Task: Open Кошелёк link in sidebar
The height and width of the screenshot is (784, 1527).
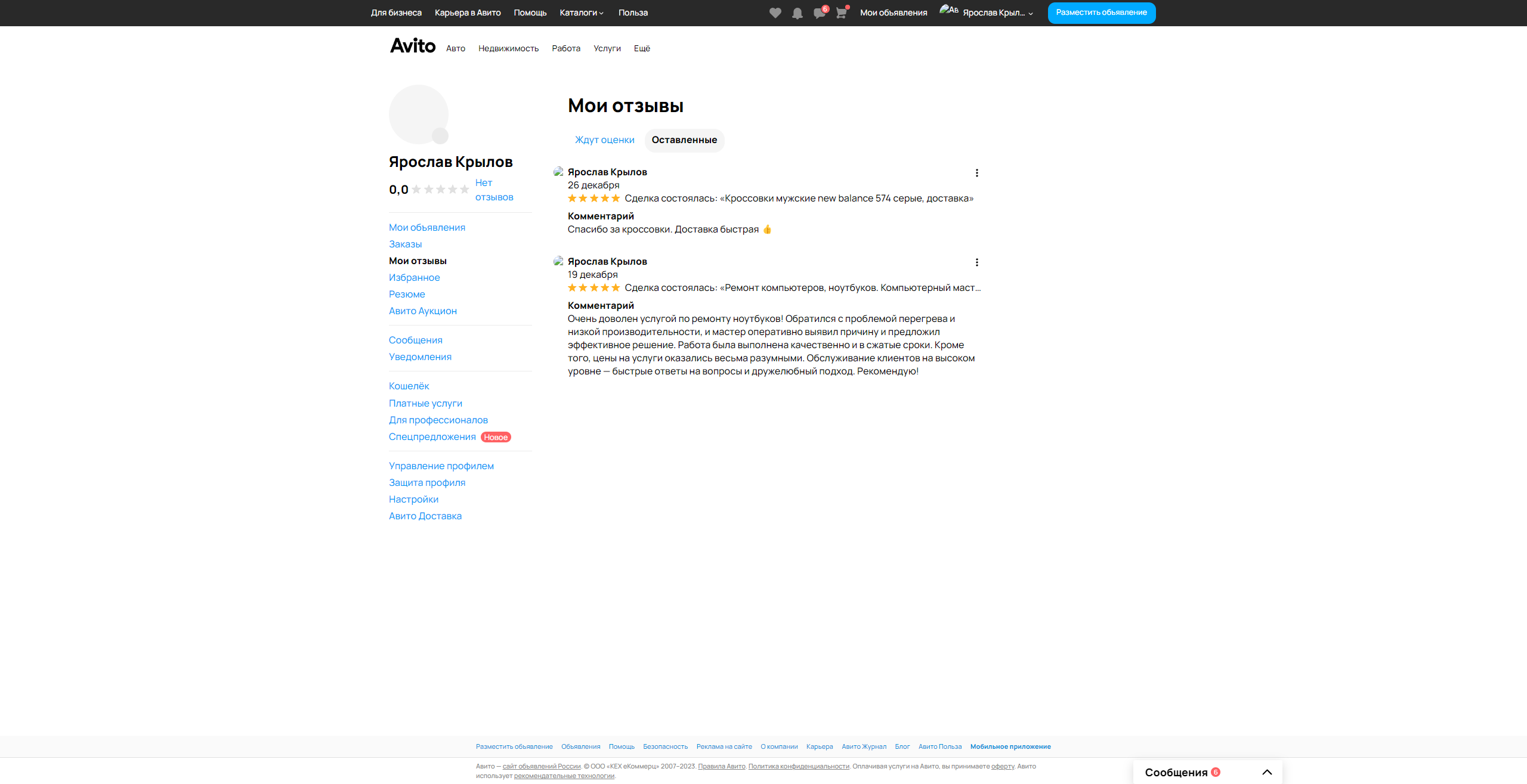Action: [409, 386]
